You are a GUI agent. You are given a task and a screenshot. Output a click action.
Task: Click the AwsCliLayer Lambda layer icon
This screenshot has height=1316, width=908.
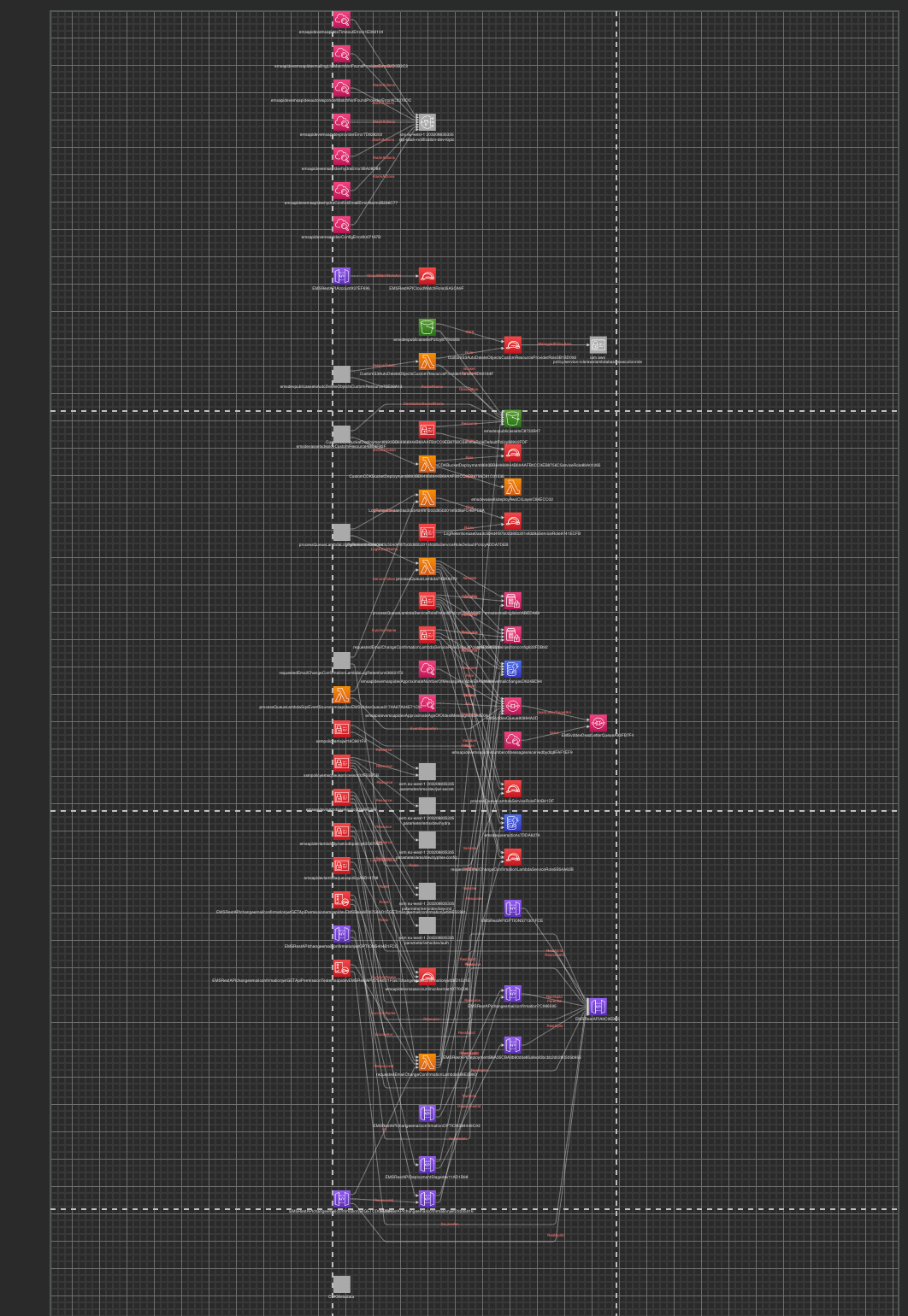tap(512, 487)
